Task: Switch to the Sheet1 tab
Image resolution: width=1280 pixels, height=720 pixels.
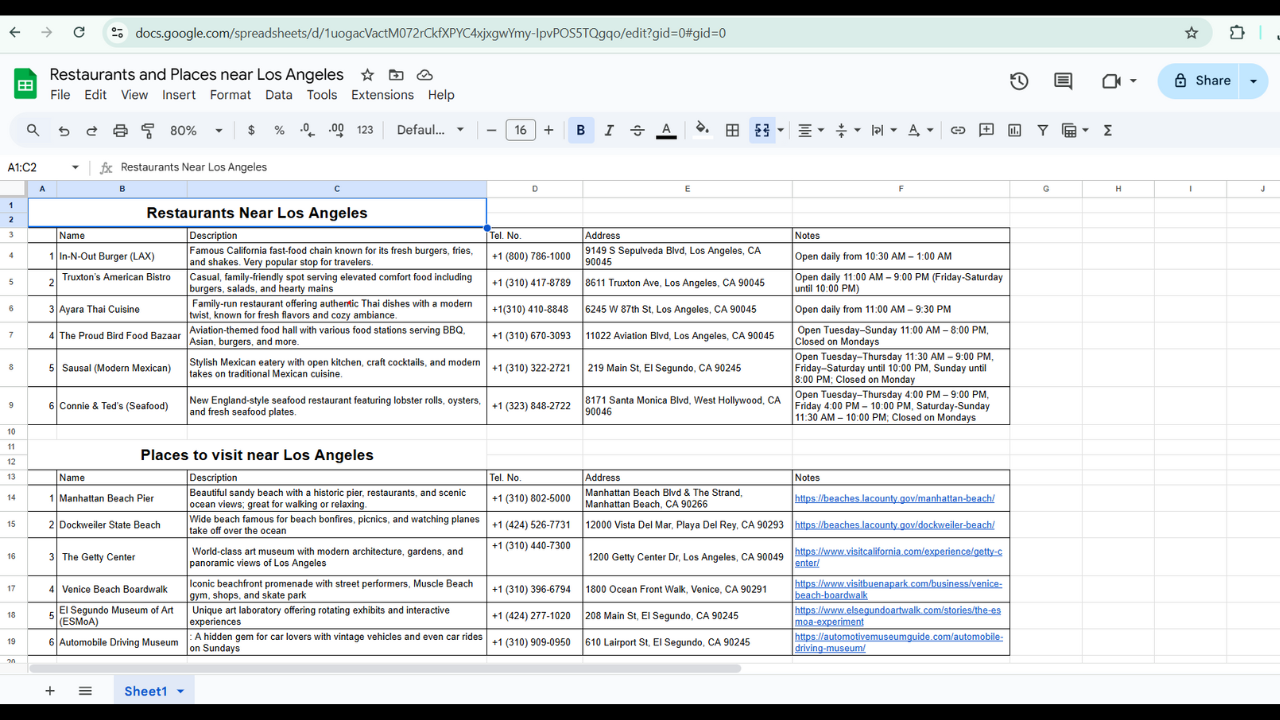Action: 145,691
